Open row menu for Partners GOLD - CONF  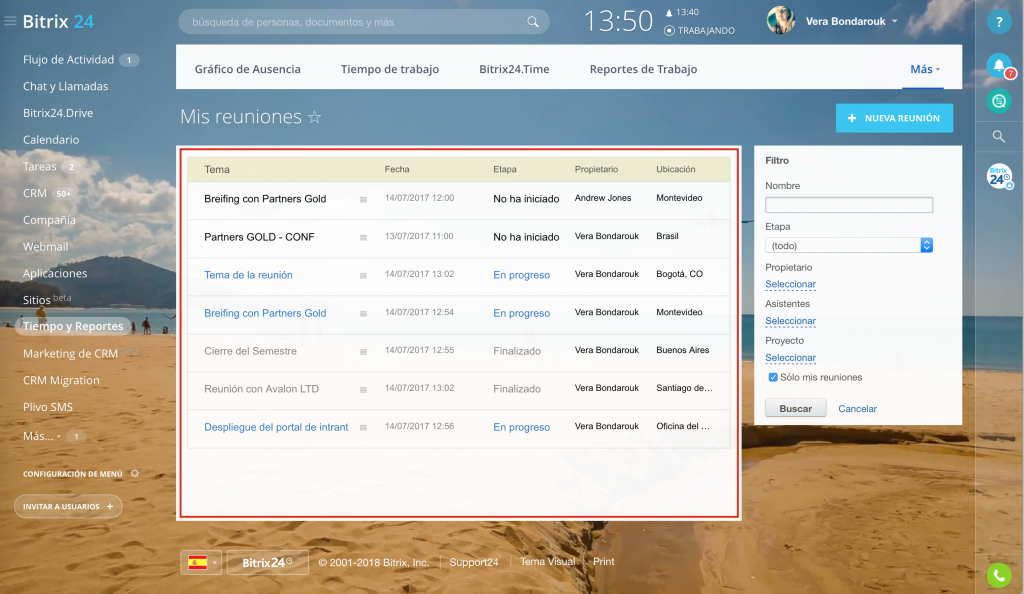[x=363, y=237]
